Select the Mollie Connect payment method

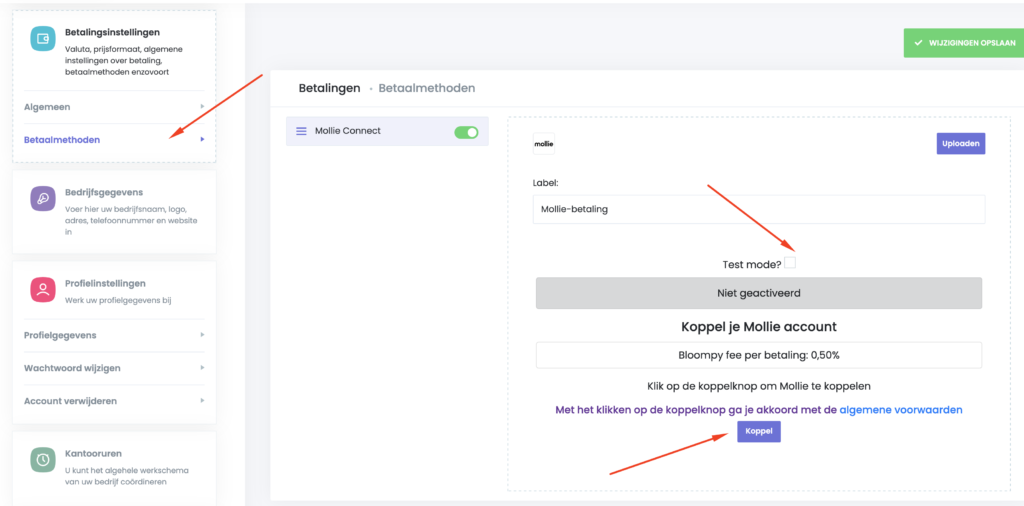[348, 131]
